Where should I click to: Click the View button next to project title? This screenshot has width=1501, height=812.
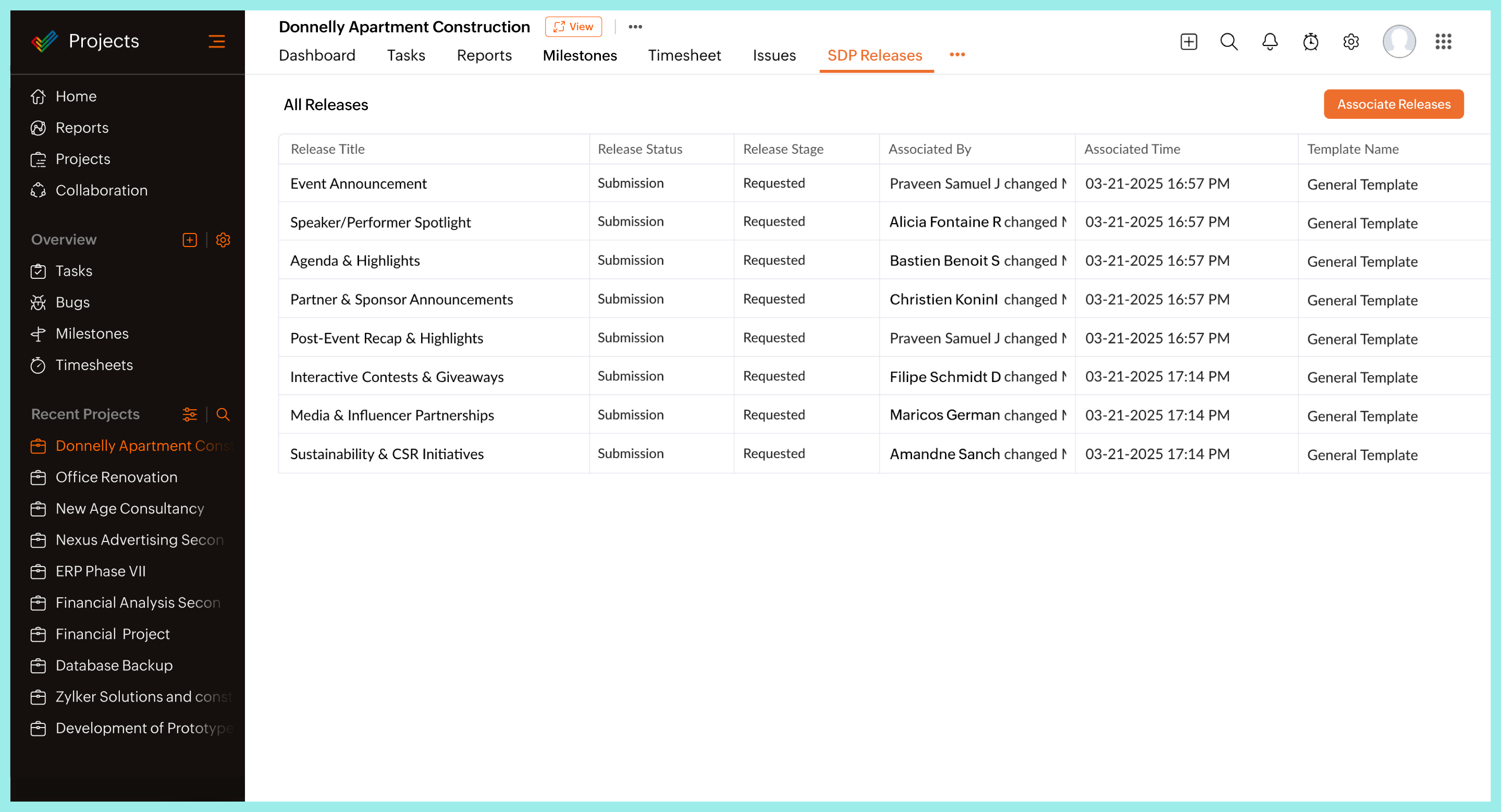tap(573, 27)
